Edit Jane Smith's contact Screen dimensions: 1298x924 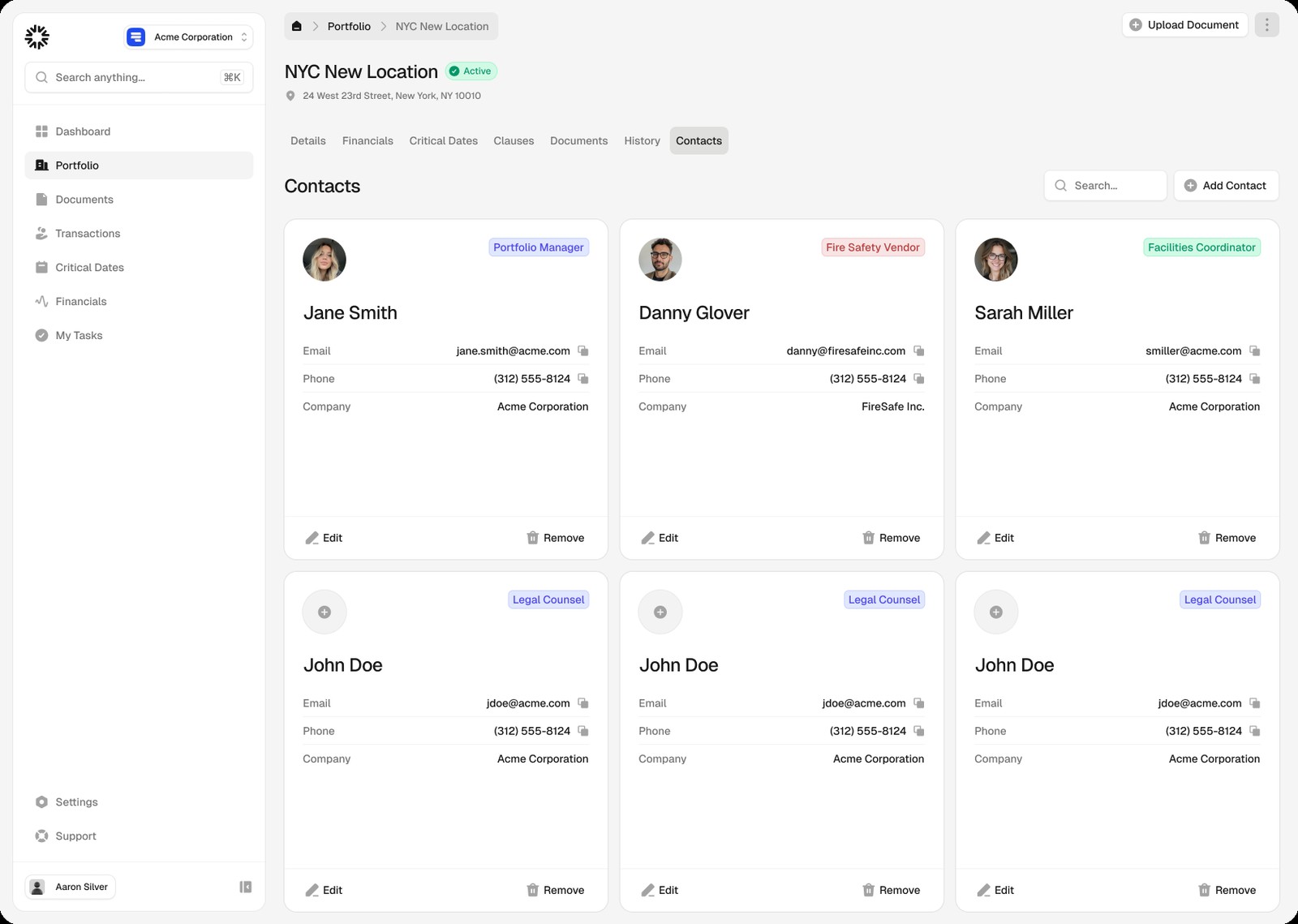click(x=324, y=538)
